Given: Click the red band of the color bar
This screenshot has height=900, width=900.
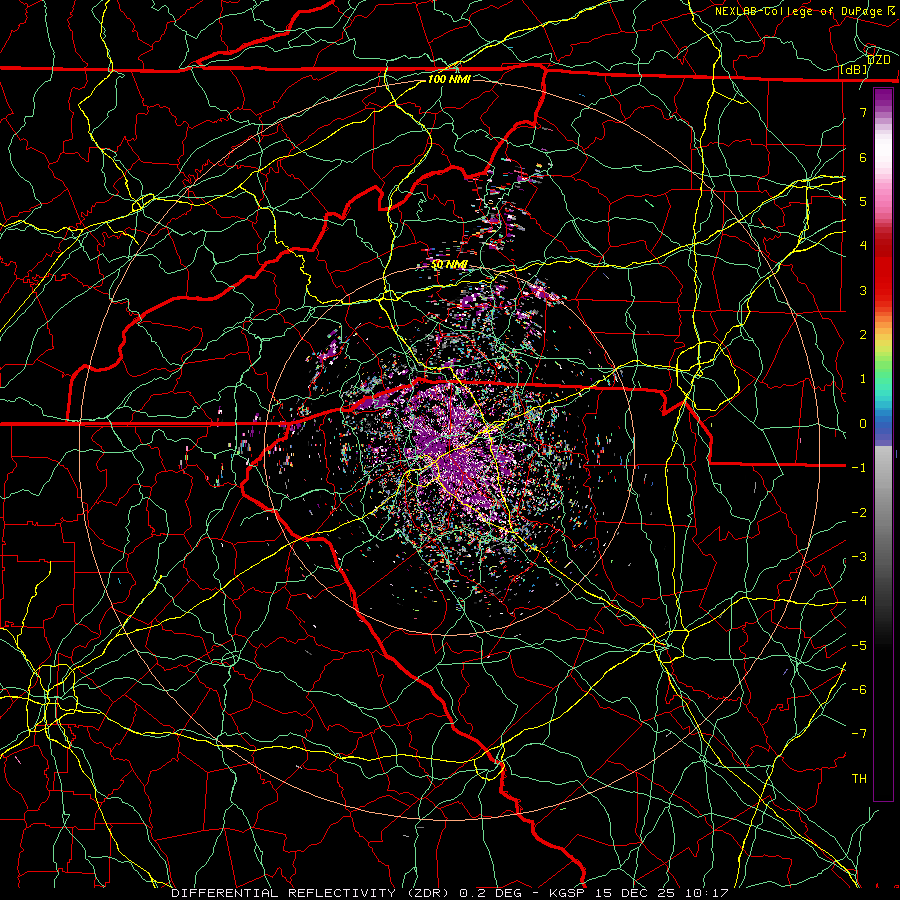Looking at the screenshot, I should coord(883,270).
